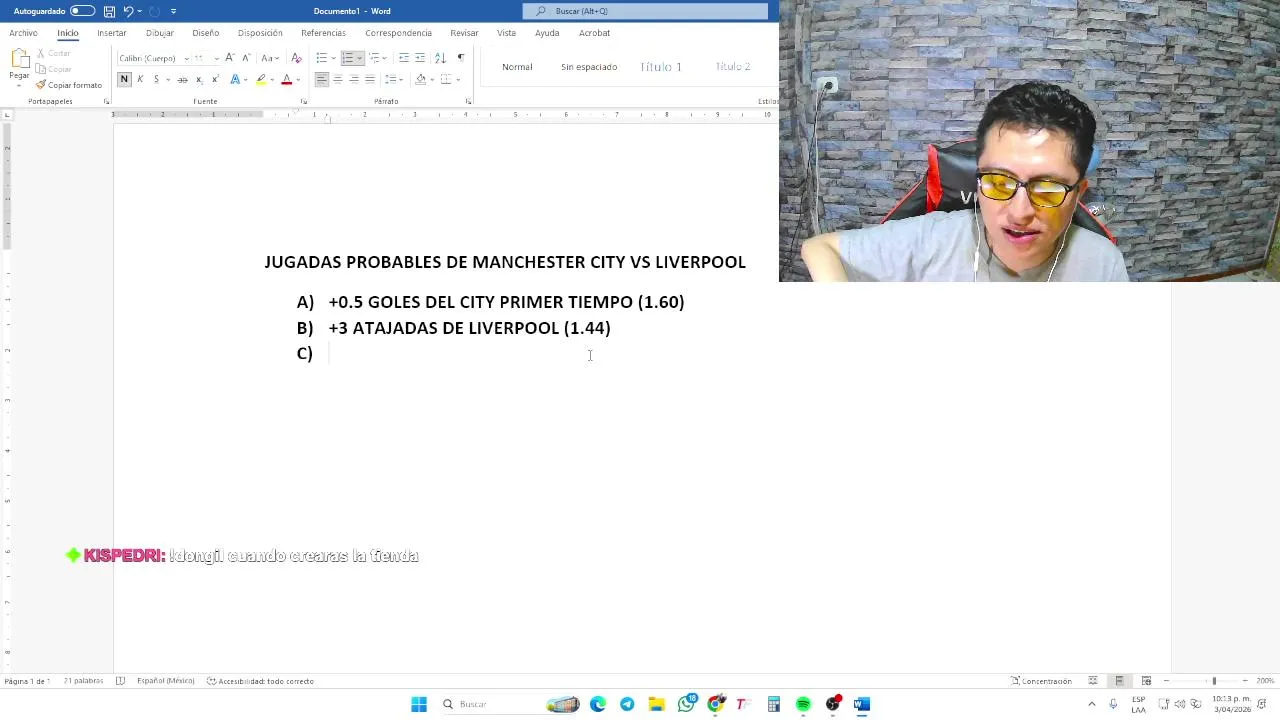This screenshot has height=720, width=1280.
Task: Open the Acrobat tab
Action: [594, 33]
